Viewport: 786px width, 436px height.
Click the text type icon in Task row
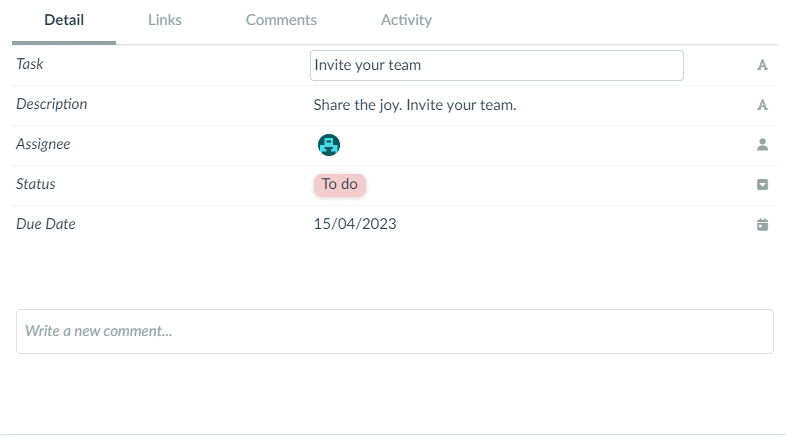pyautogui.click(x=762, y=65)
